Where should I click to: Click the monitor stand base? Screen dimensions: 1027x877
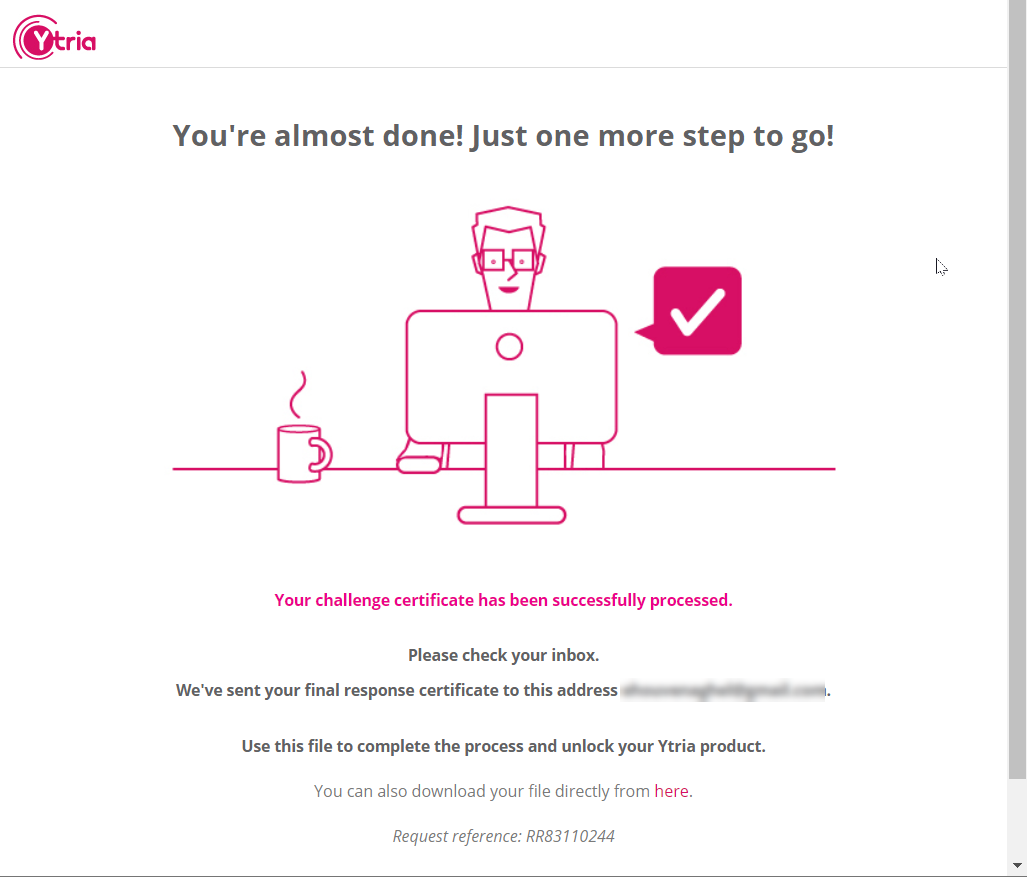point(511,516)
